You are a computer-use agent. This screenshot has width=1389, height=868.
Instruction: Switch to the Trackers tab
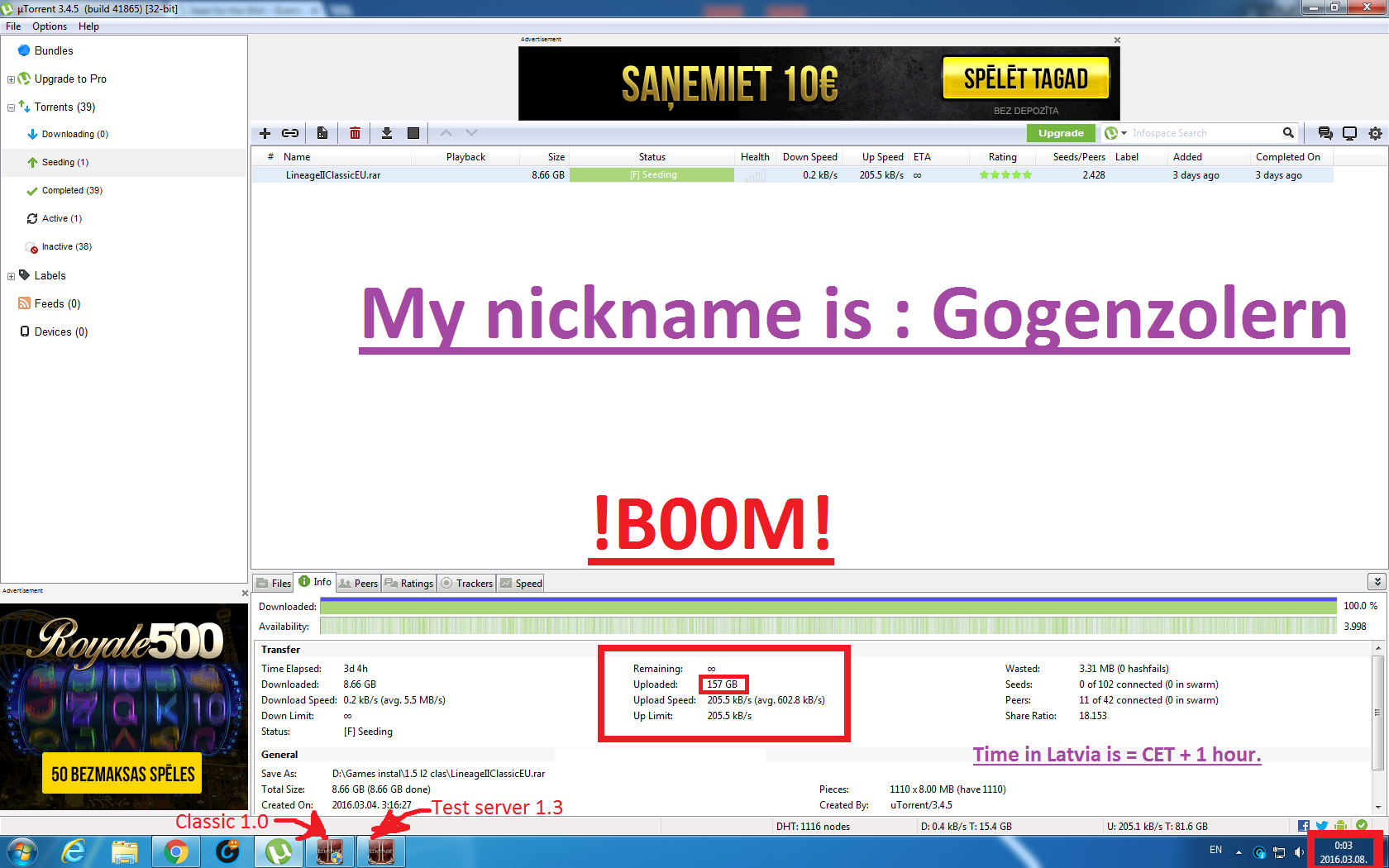466,583
